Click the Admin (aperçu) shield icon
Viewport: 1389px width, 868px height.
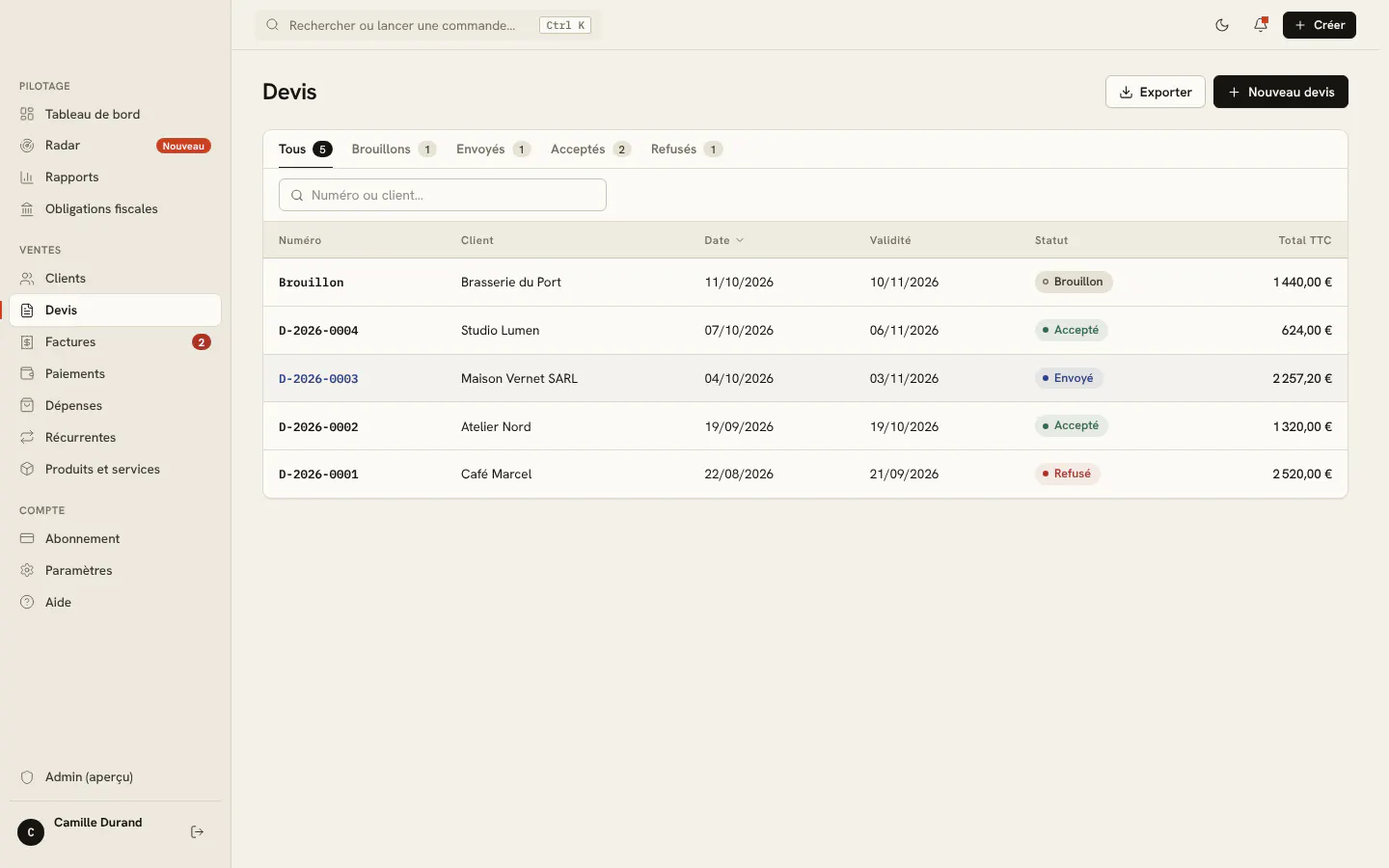click(x=27, y=777)
